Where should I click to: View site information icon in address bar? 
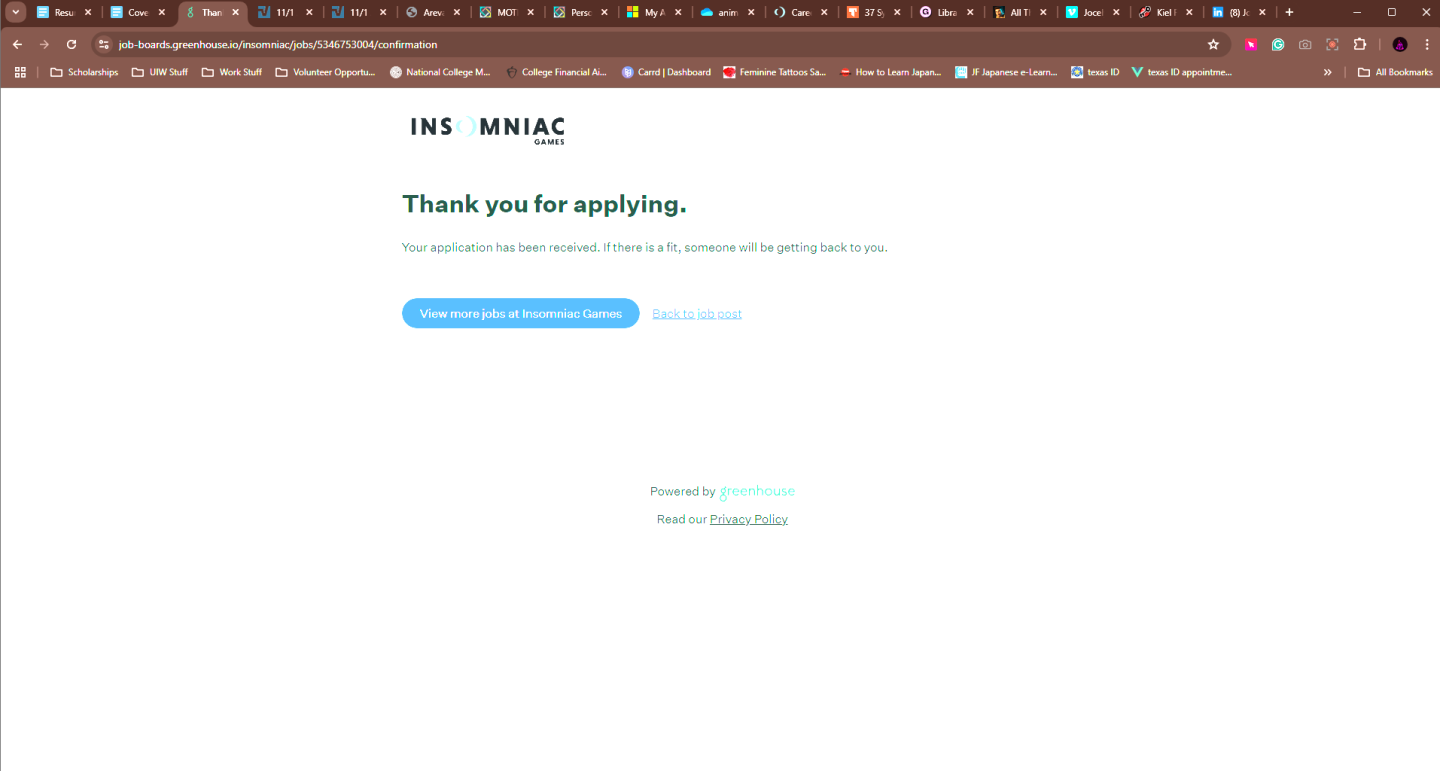tap(103, 44)
